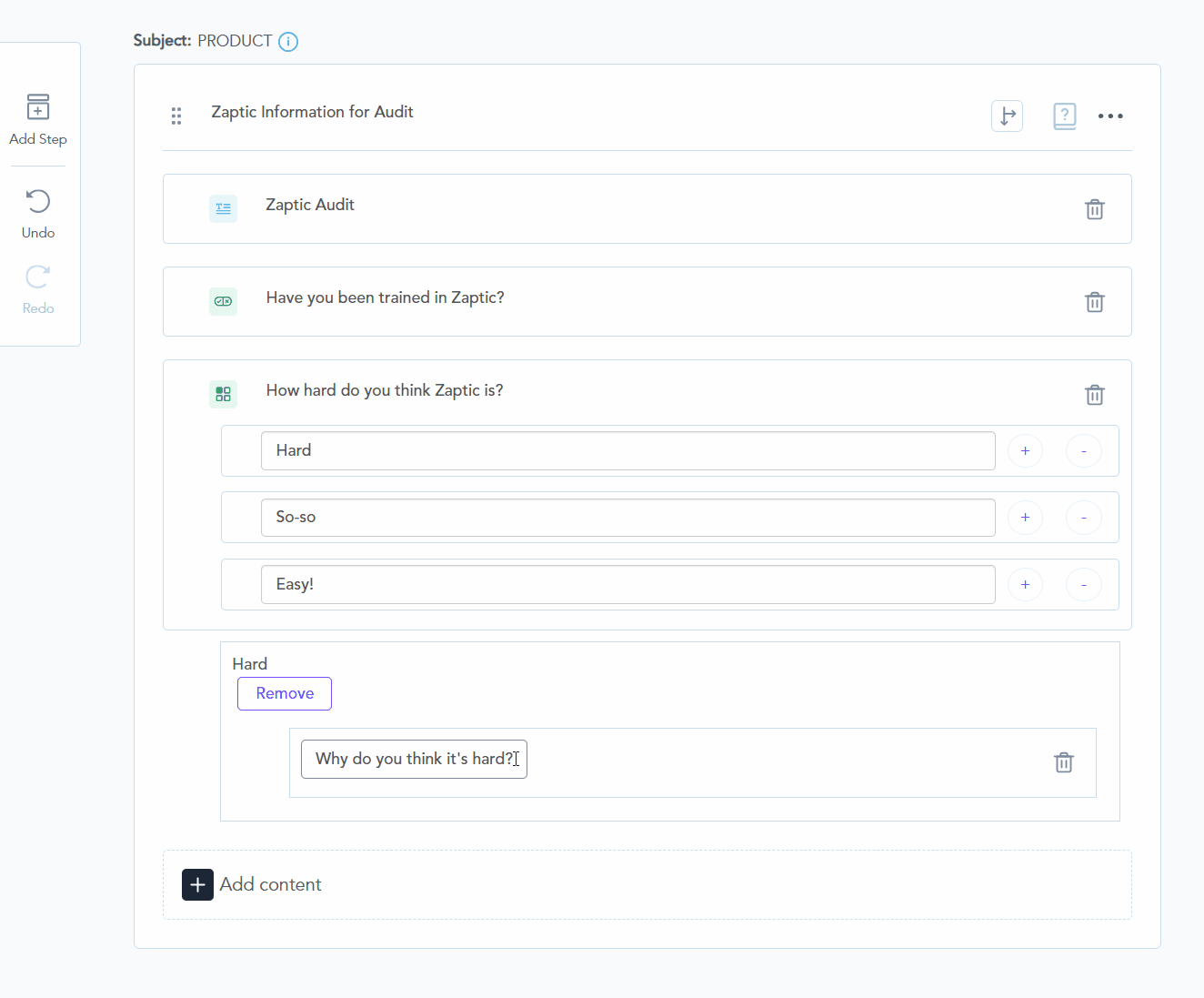This screenshot has width=1204, height=998.
Task: Open the branching logic icon
Action: tap(1007, 116)
